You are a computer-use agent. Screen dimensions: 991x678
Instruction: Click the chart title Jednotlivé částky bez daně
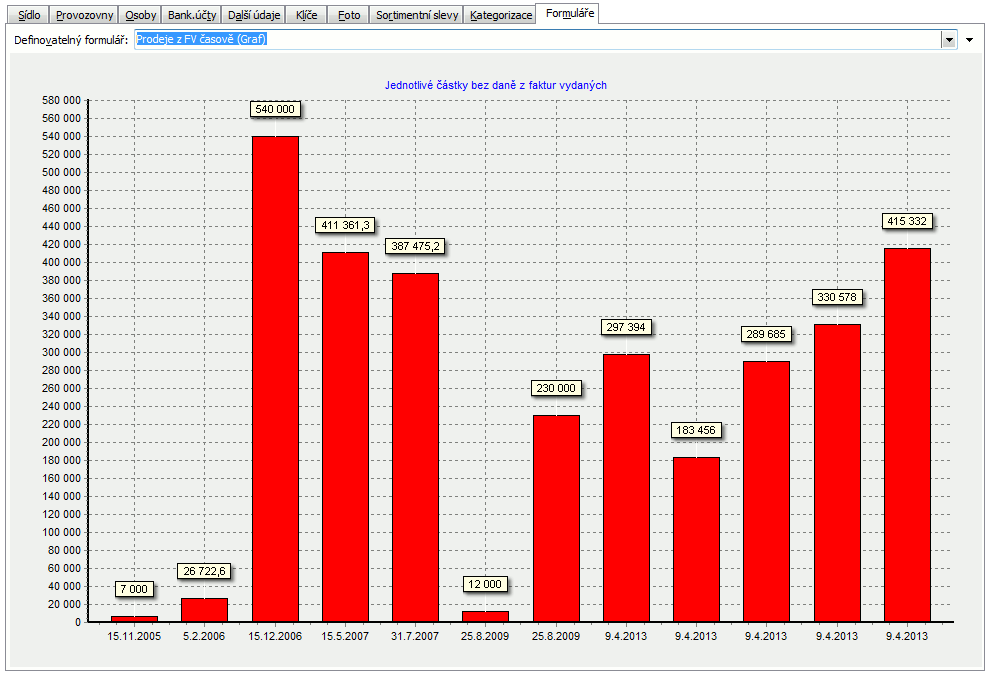(496, 85)
